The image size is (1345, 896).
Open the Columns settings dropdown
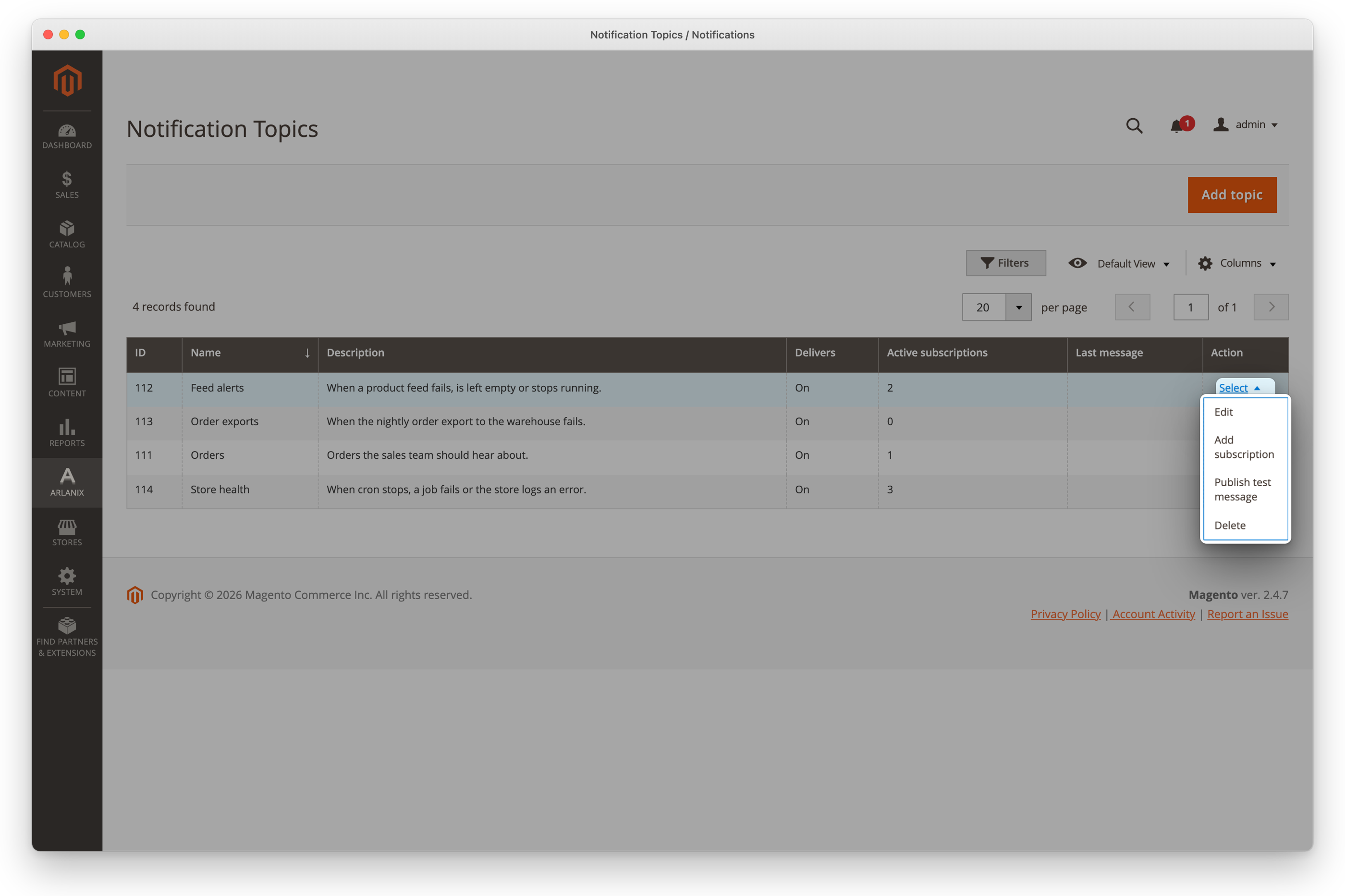click(x=1237, y=263)
